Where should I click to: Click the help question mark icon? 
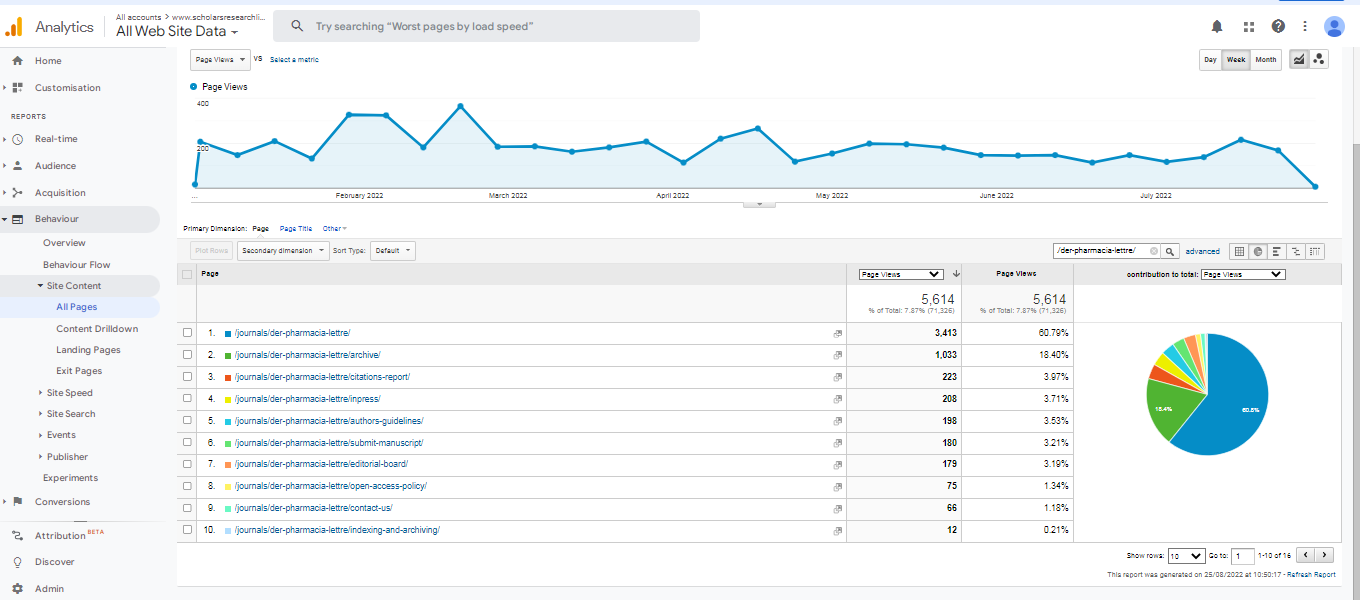coord(1278,27)
